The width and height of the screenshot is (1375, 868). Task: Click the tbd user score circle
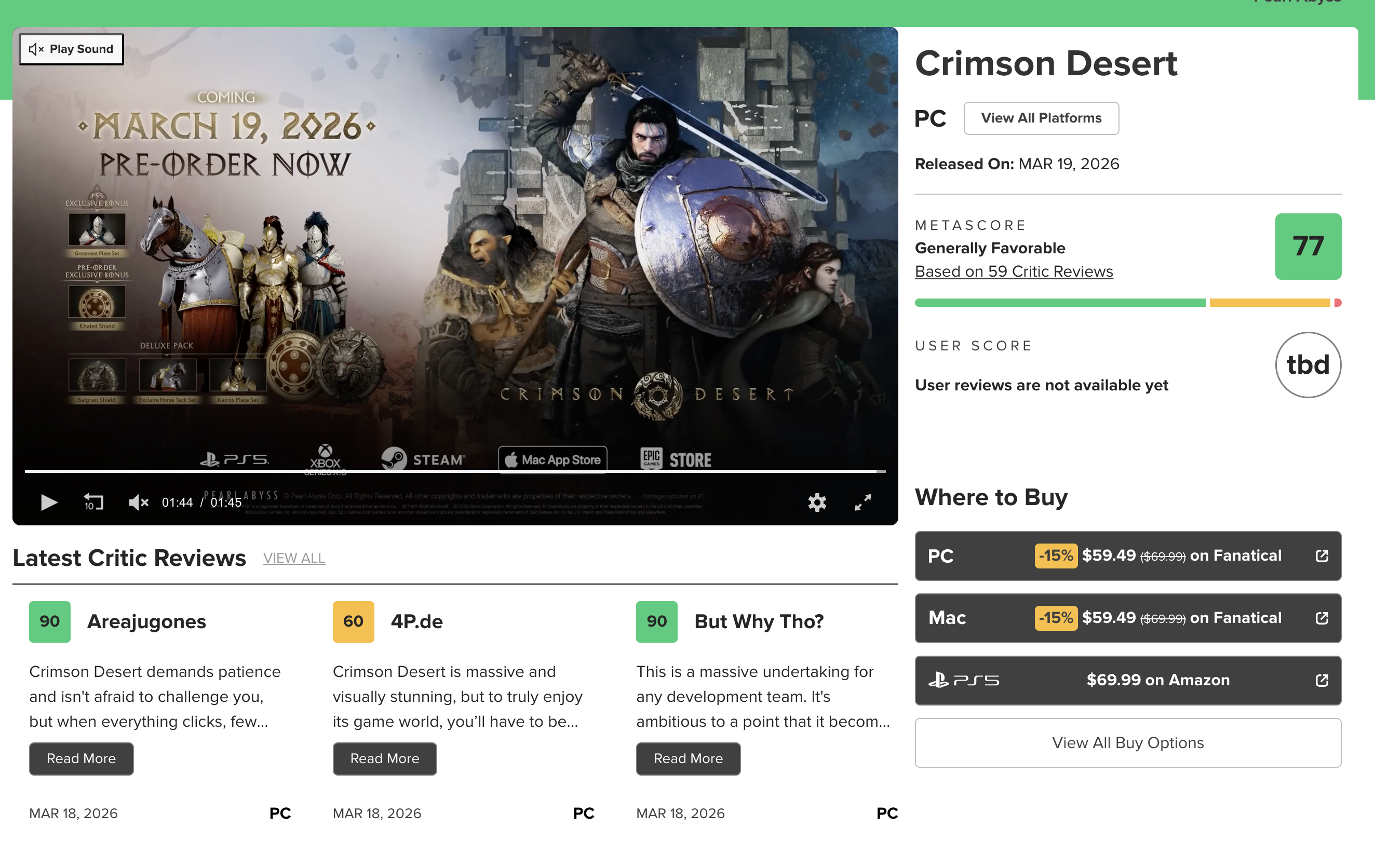(1307, 365)
